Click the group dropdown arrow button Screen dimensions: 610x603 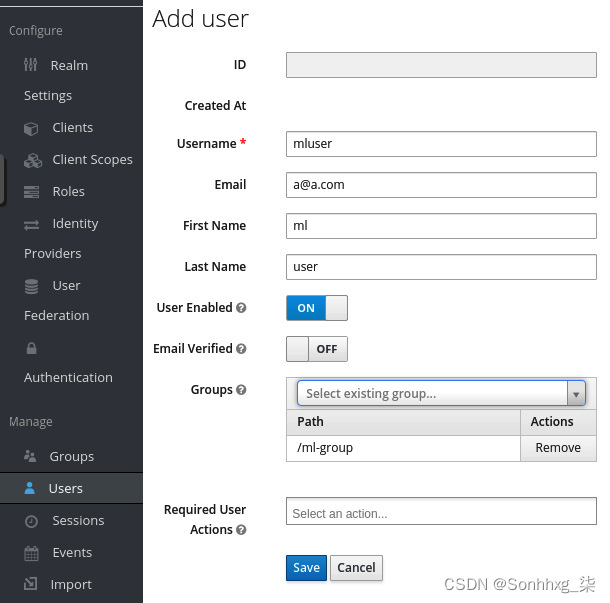(x=576, y=393)
